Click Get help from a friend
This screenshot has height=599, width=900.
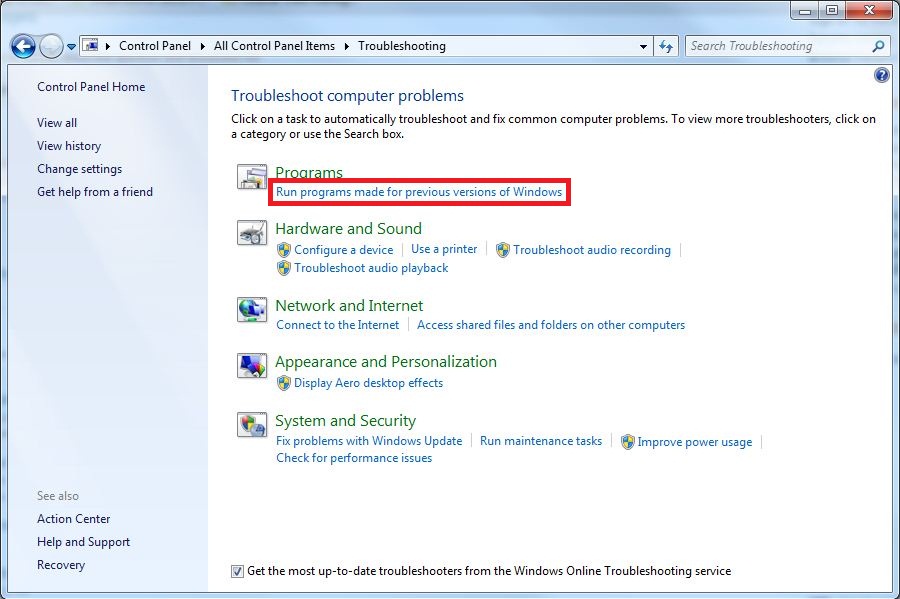tap(95, 192)
